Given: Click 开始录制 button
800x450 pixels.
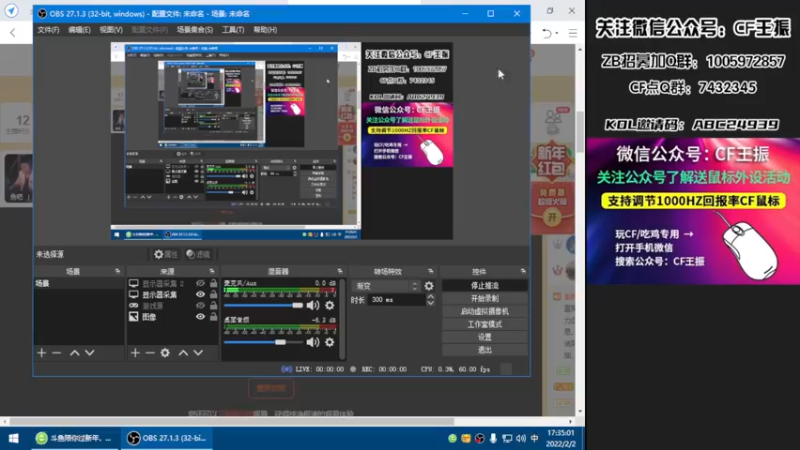Looking at the screenshot, I should (x=485, y=298).
